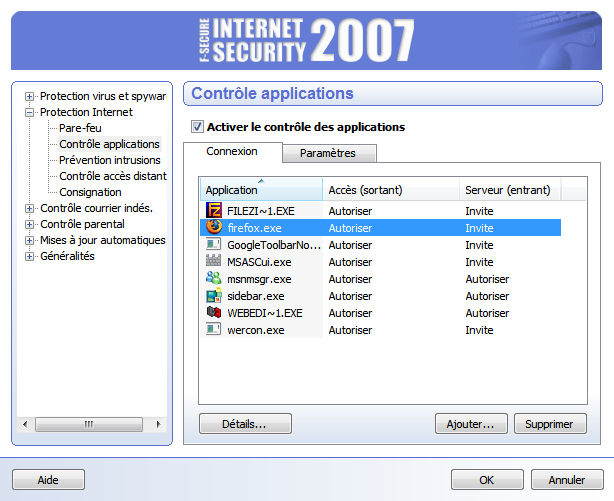Click the GoogleToolbarNotifier program icon
Screen dimensions: 614x501
pos(214,244)
